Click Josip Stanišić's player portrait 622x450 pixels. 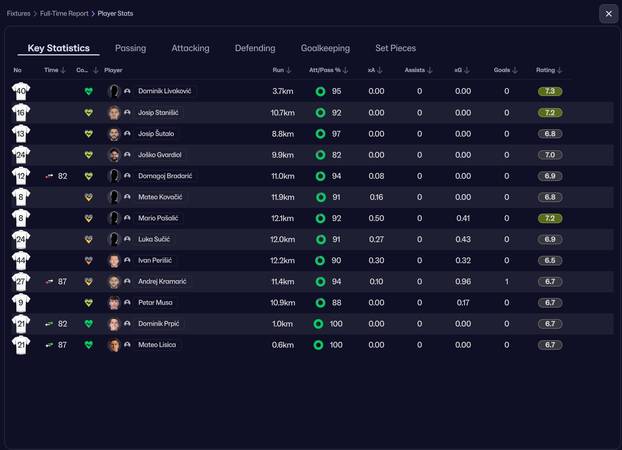click(x=114, y=113)
